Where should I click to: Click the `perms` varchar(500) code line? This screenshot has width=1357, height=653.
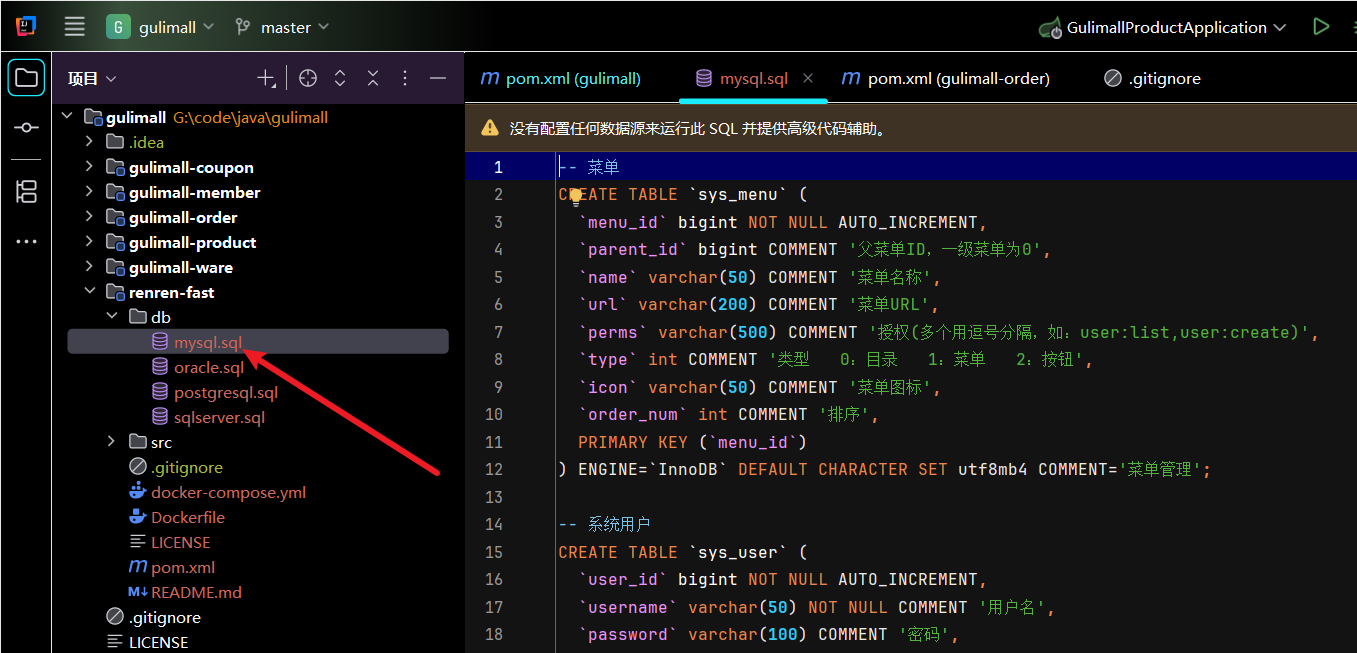pos(948,332)
